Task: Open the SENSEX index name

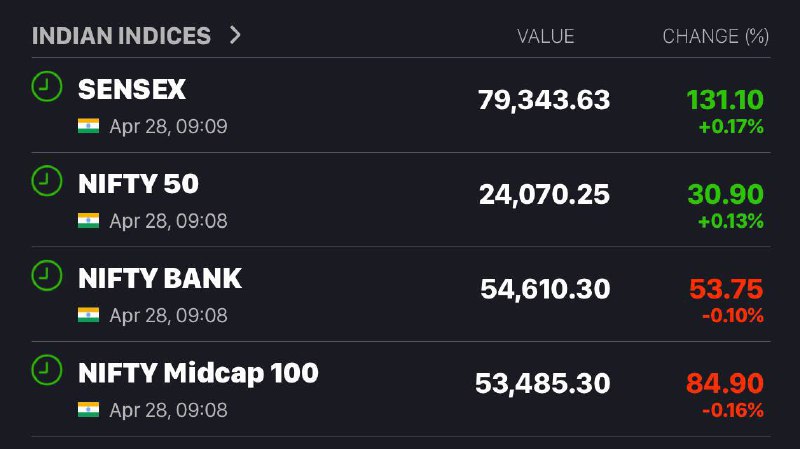Action: click(x=132, y=89)
